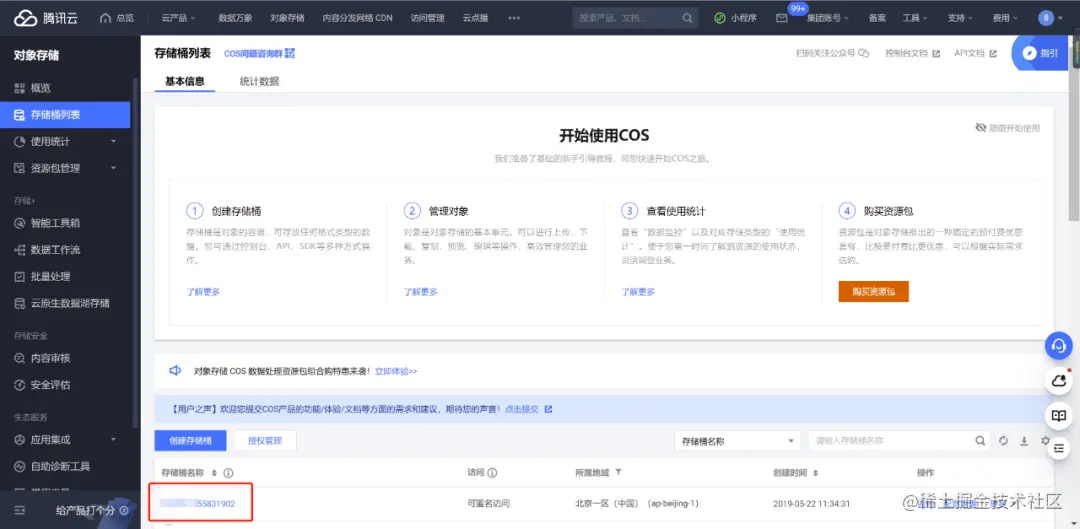Click the info icon beside 存储桶名称 column
This screenshot has height=529, width=1080.
click(229, 473)
